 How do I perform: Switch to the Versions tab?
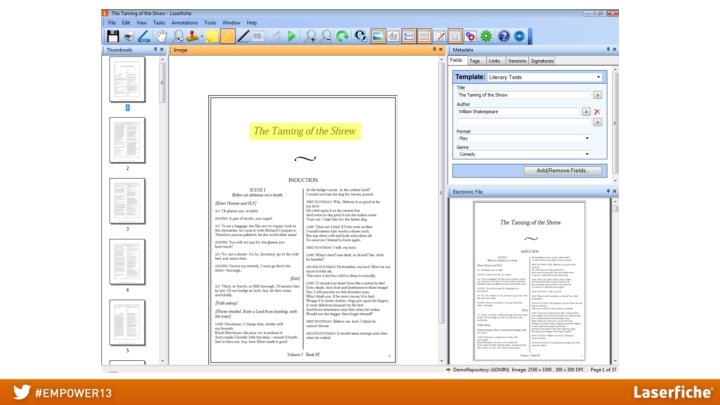[517, 61]
